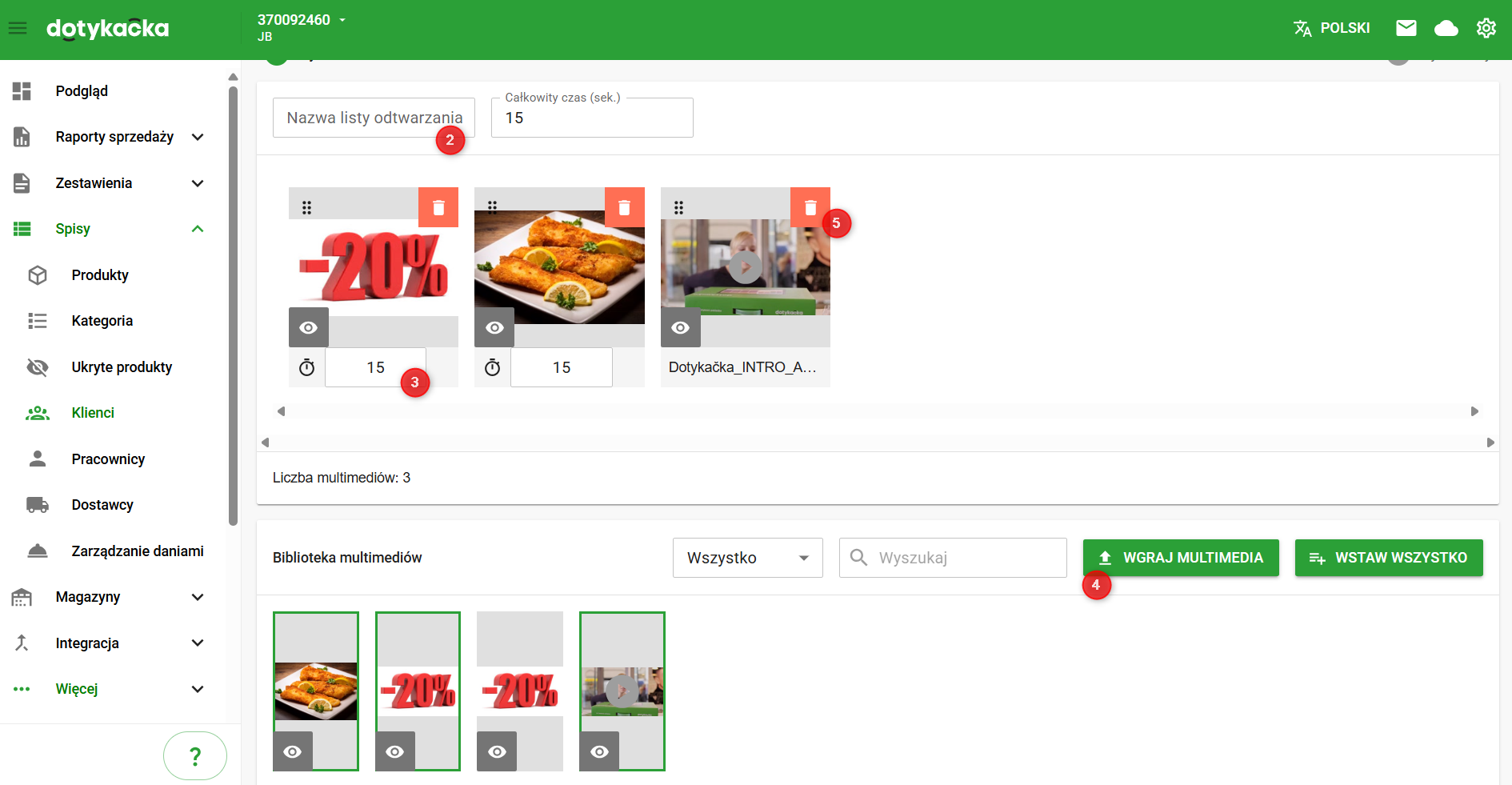Open the hamburger navigation menu
Screen dimensions: 1512x785
coord(18,29)
